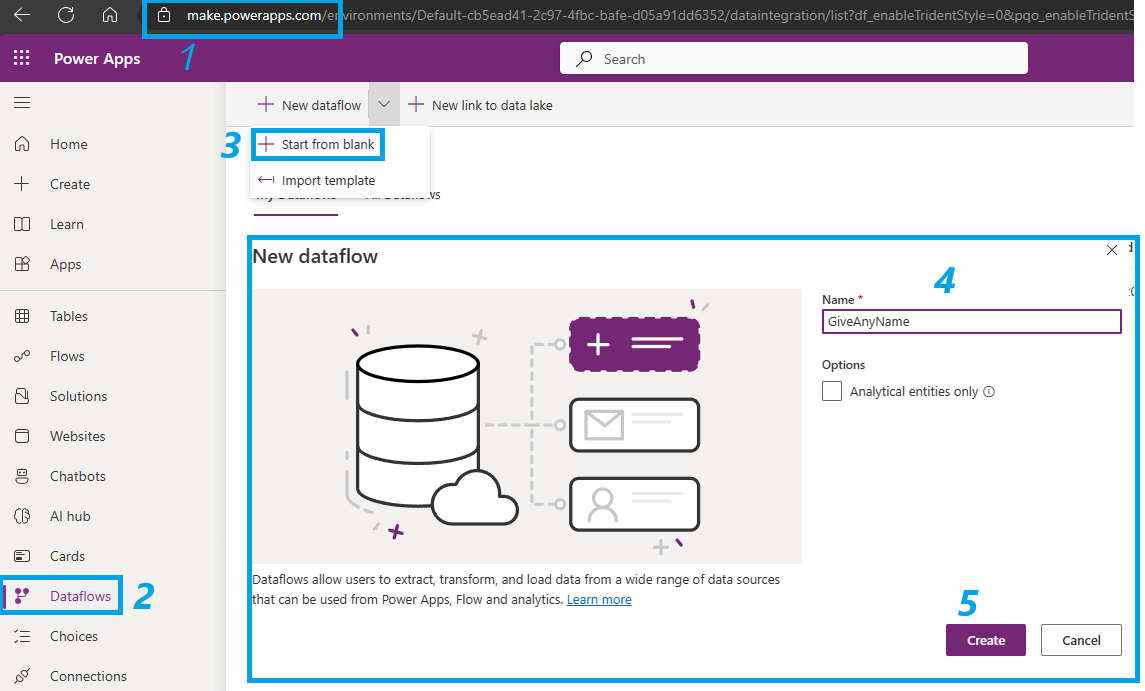Click New link to data lake
Image resolution: width=1145 pixels, height=691 pixels.
480,105
